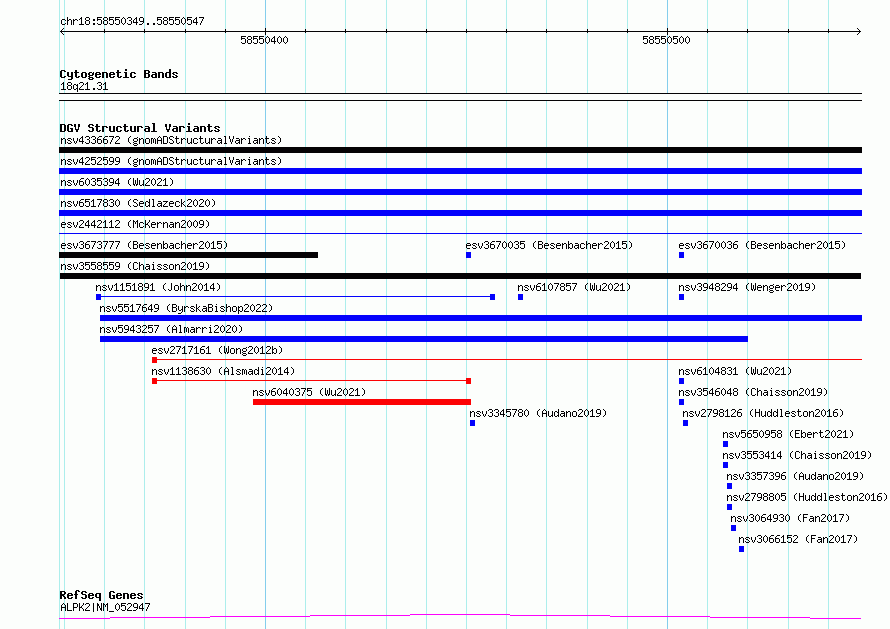
Task: Click nsv6104831 (Wu2021) label
Action: tap(735, 371)
